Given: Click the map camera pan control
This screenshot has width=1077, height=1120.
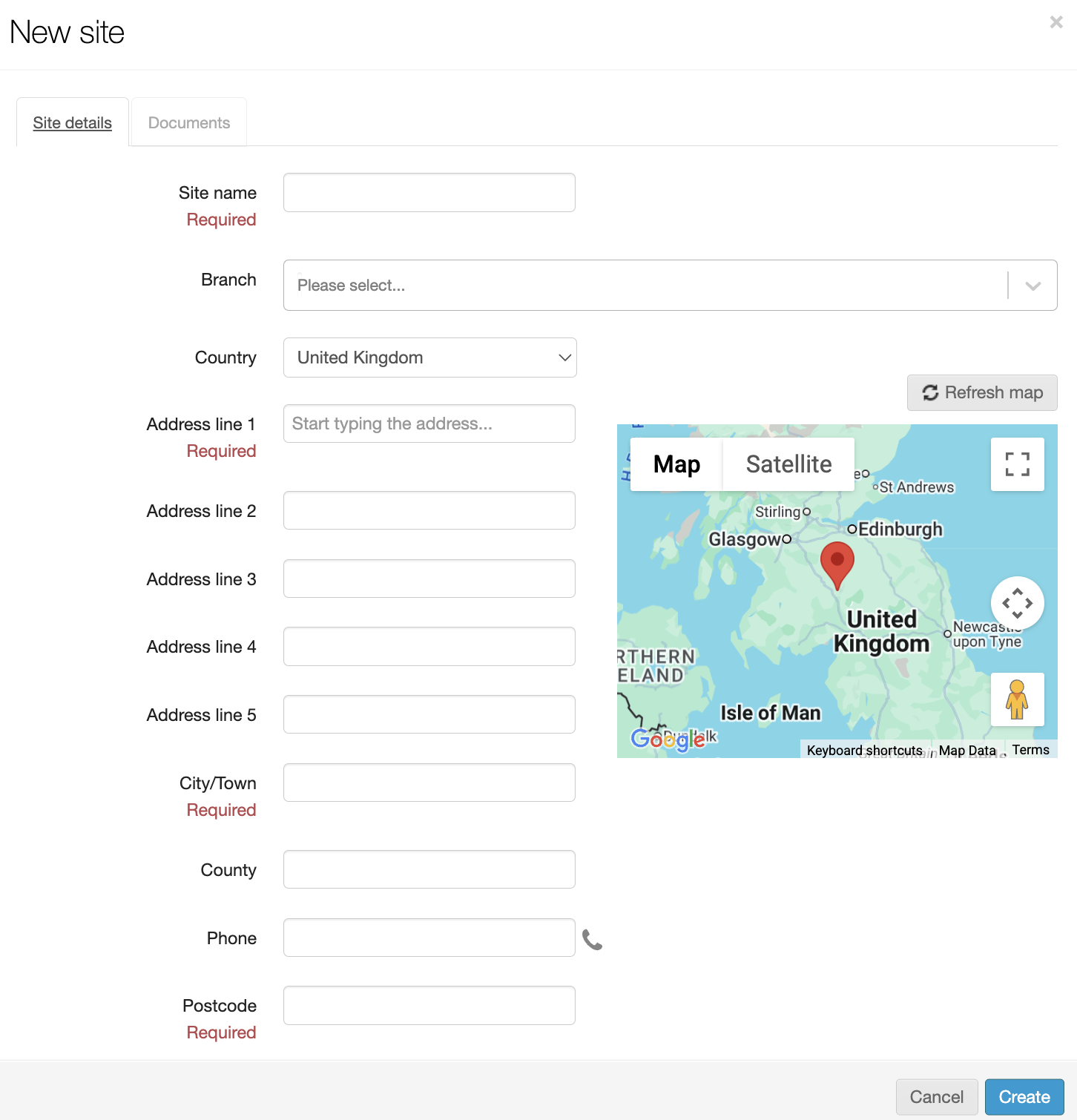Looking at the screenshot, I should (1017, 603).
